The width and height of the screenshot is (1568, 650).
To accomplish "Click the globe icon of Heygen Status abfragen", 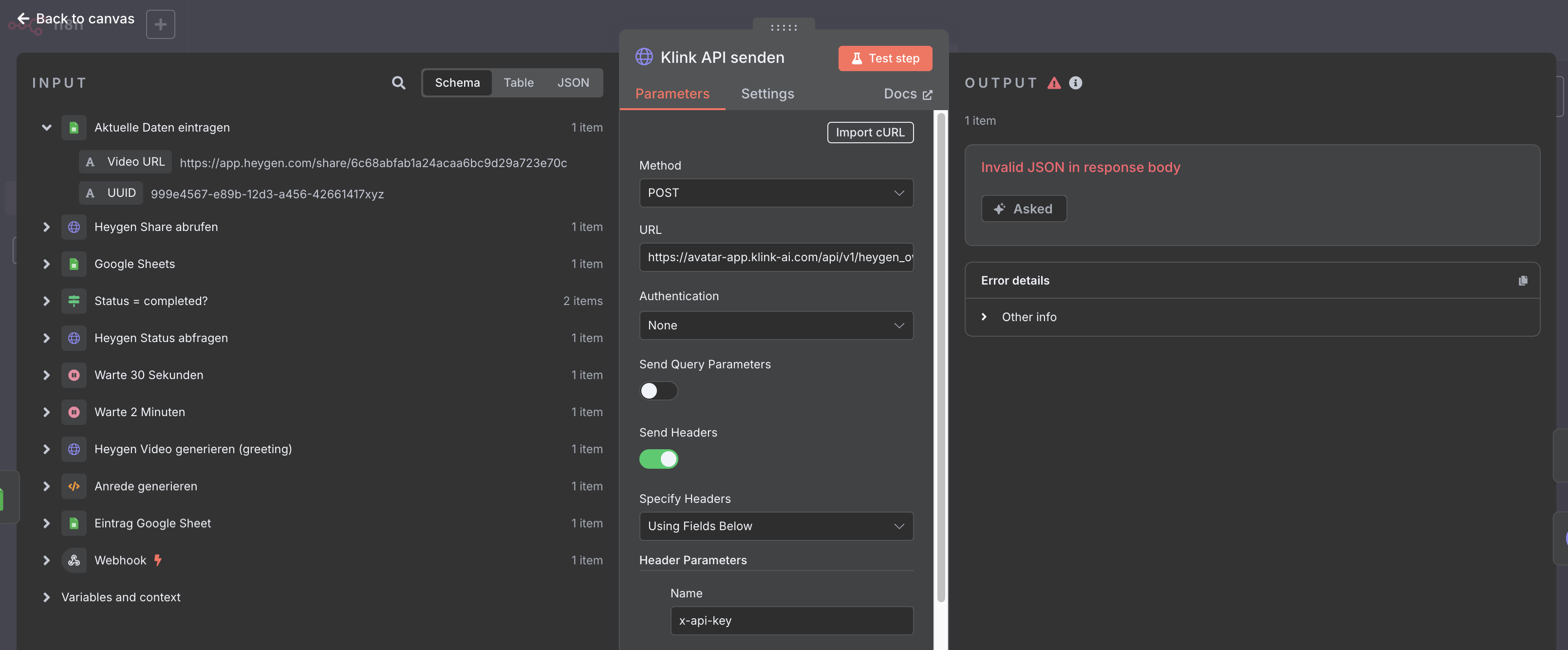I will coord(74,338).
